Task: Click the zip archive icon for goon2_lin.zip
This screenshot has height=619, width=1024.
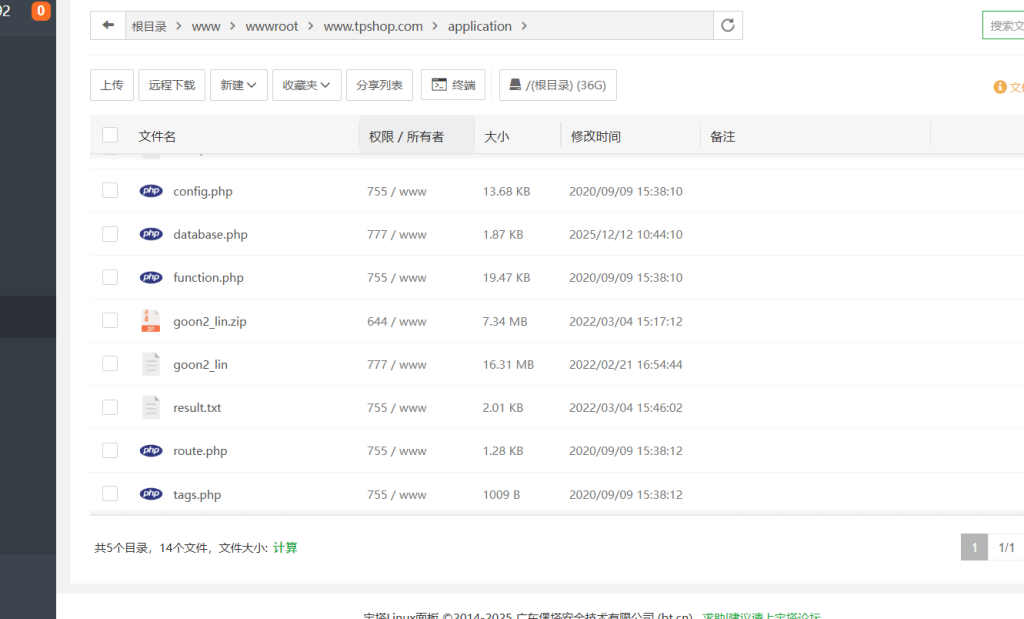Action: 151,321
